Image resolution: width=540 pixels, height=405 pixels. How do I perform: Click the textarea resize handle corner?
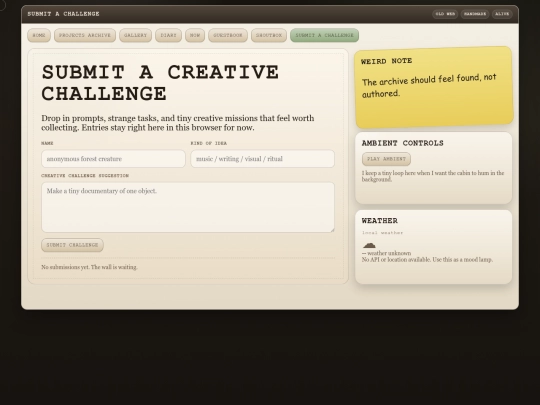pyautogui.click(x=332, y=230)
